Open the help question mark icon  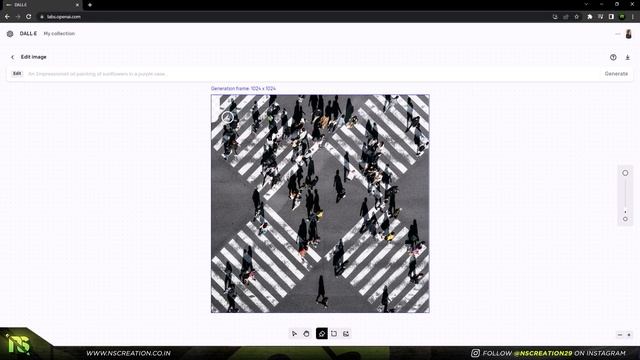click(x=613, y=57)
